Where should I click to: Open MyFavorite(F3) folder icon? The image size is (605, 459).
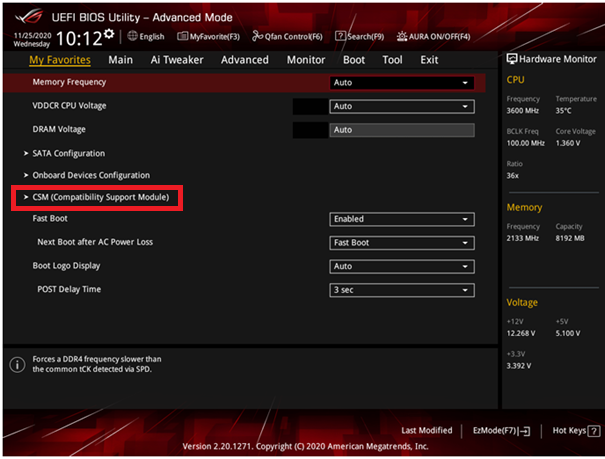click(x=183, y=36)
